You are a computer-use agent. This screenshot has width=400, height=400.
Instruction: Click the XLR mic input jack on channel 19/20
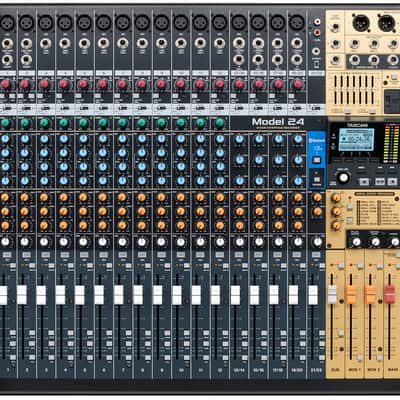point(297,23)
